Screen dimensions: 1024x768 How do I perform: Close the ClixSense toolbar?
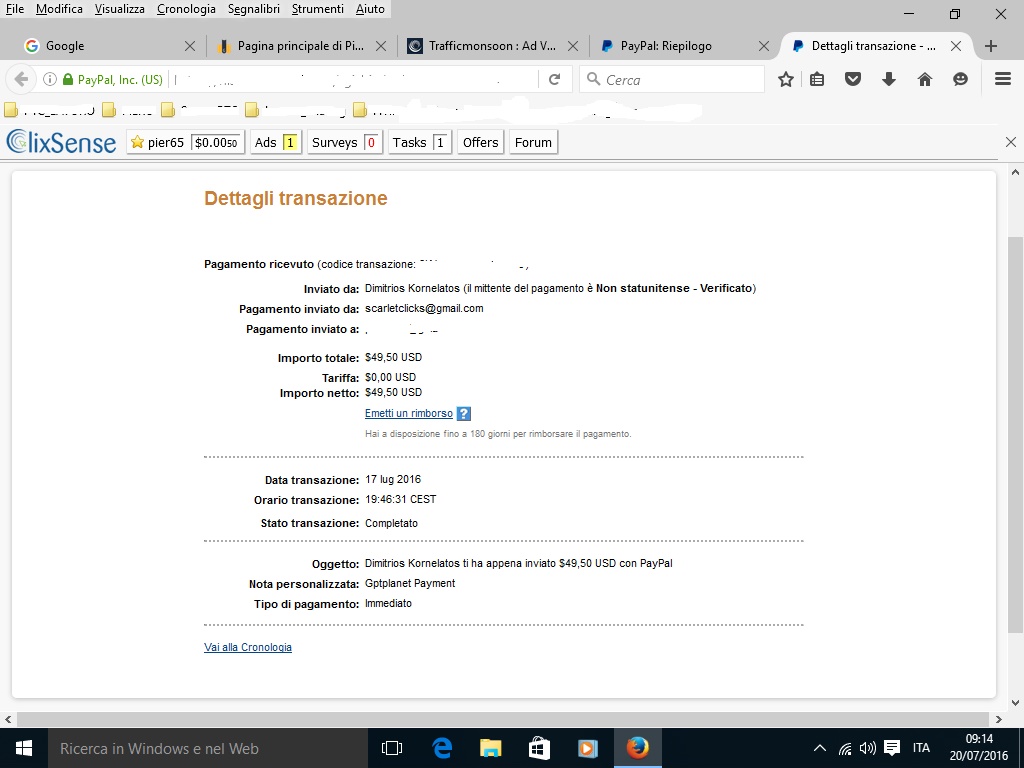pos(1010,142)
